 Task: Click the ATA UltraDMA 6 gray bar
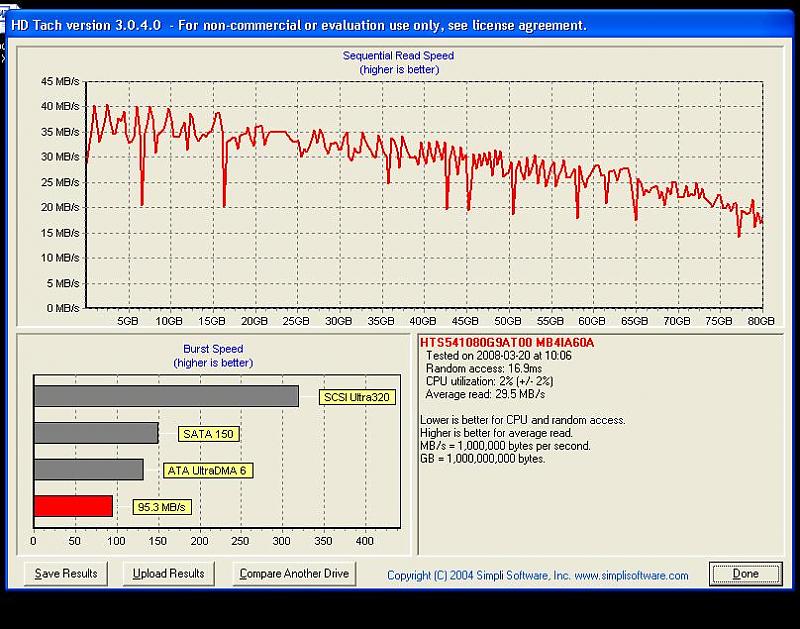pyautogui.click(x=88, y=469)
